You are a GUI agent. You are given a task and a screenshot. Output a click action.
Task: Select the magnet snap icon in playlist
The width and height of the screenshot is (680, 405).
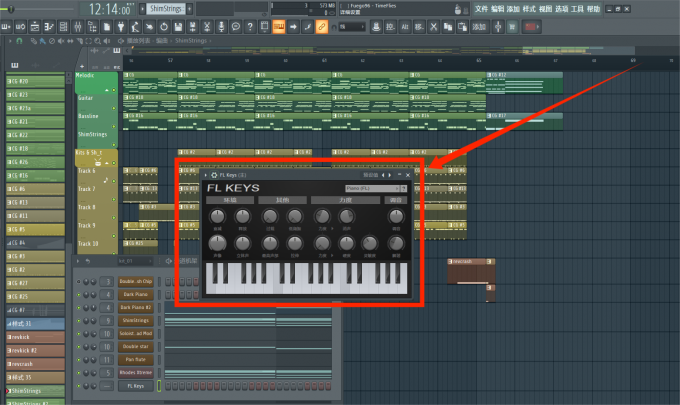click(x=19, y=41)
